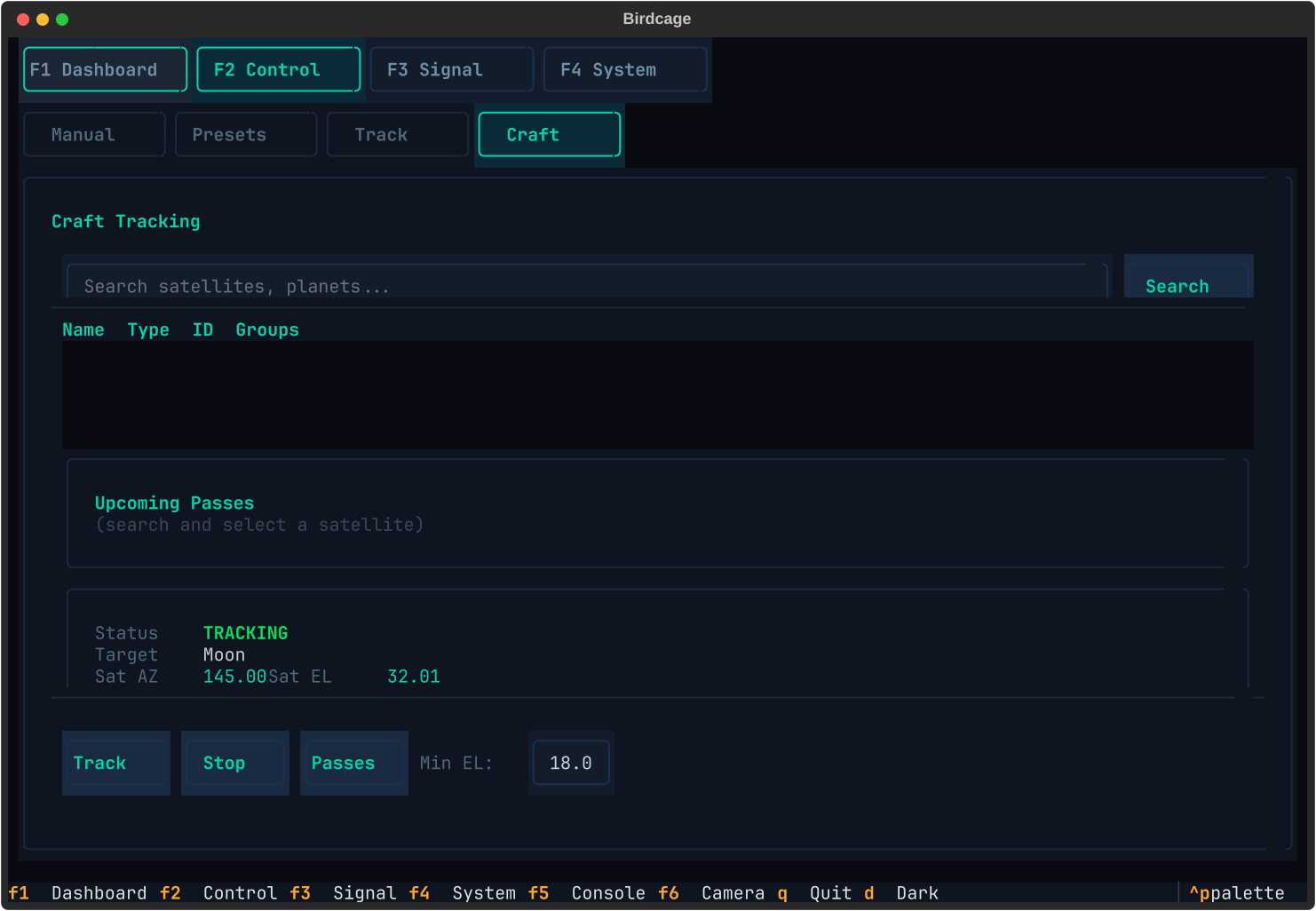Go to the F4 System tab
1316x911 pixels.
click(x=625, y=69)
